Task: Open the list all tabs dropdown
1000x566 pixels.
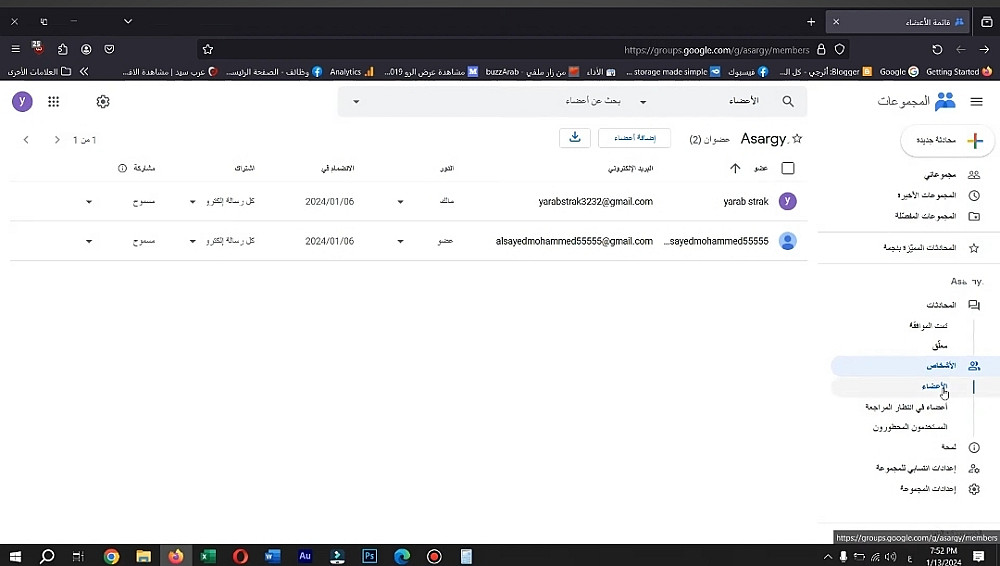Action: tap(128, 22)
